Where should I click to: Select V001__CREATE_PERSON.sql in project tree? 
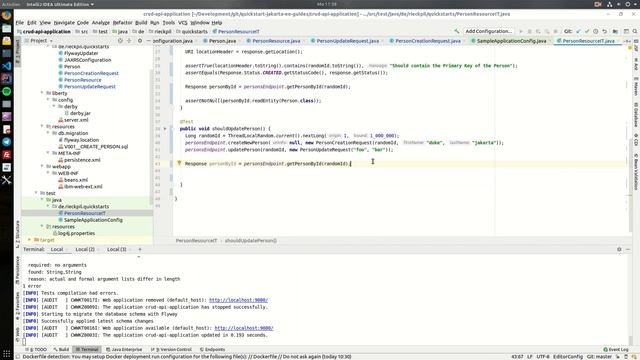coord(96,146)
